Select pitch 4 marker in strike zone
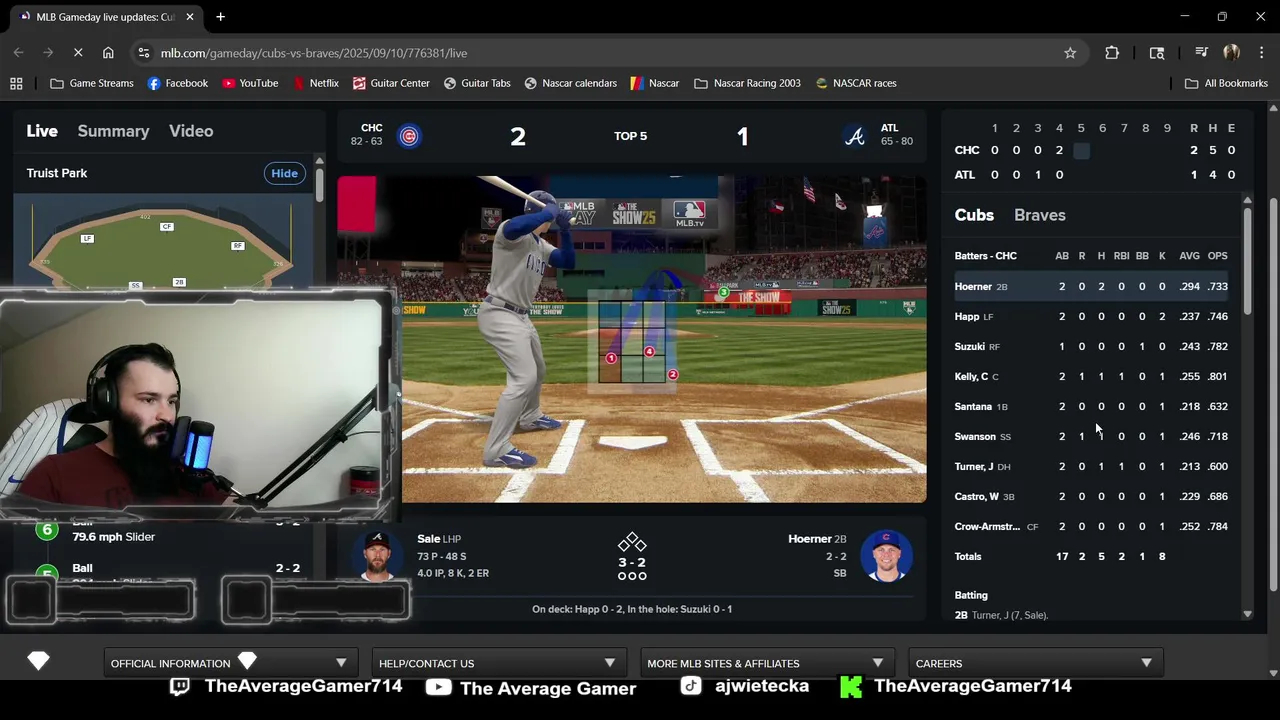 (x=649, y=351)
